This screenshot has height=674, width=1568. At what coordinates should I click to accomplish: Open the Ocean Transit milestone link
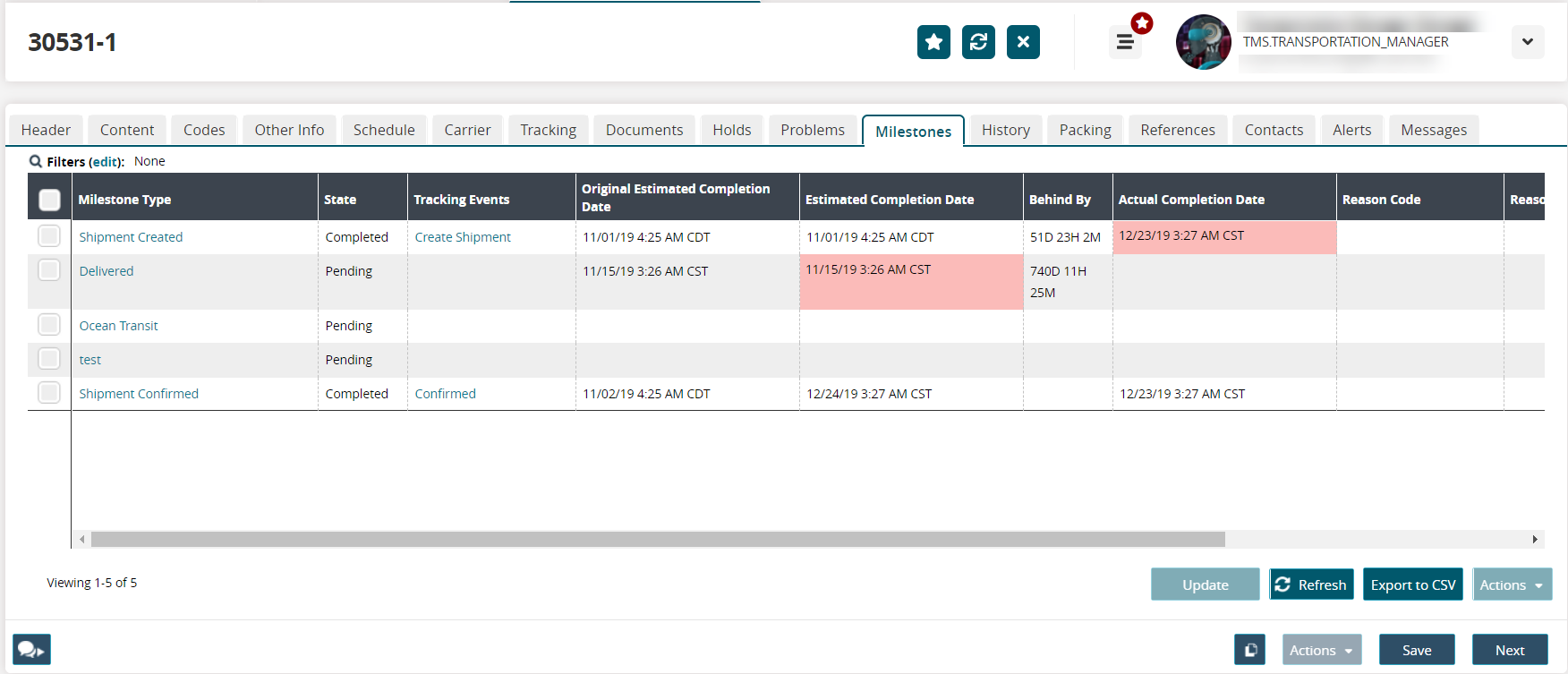[118, 326]
